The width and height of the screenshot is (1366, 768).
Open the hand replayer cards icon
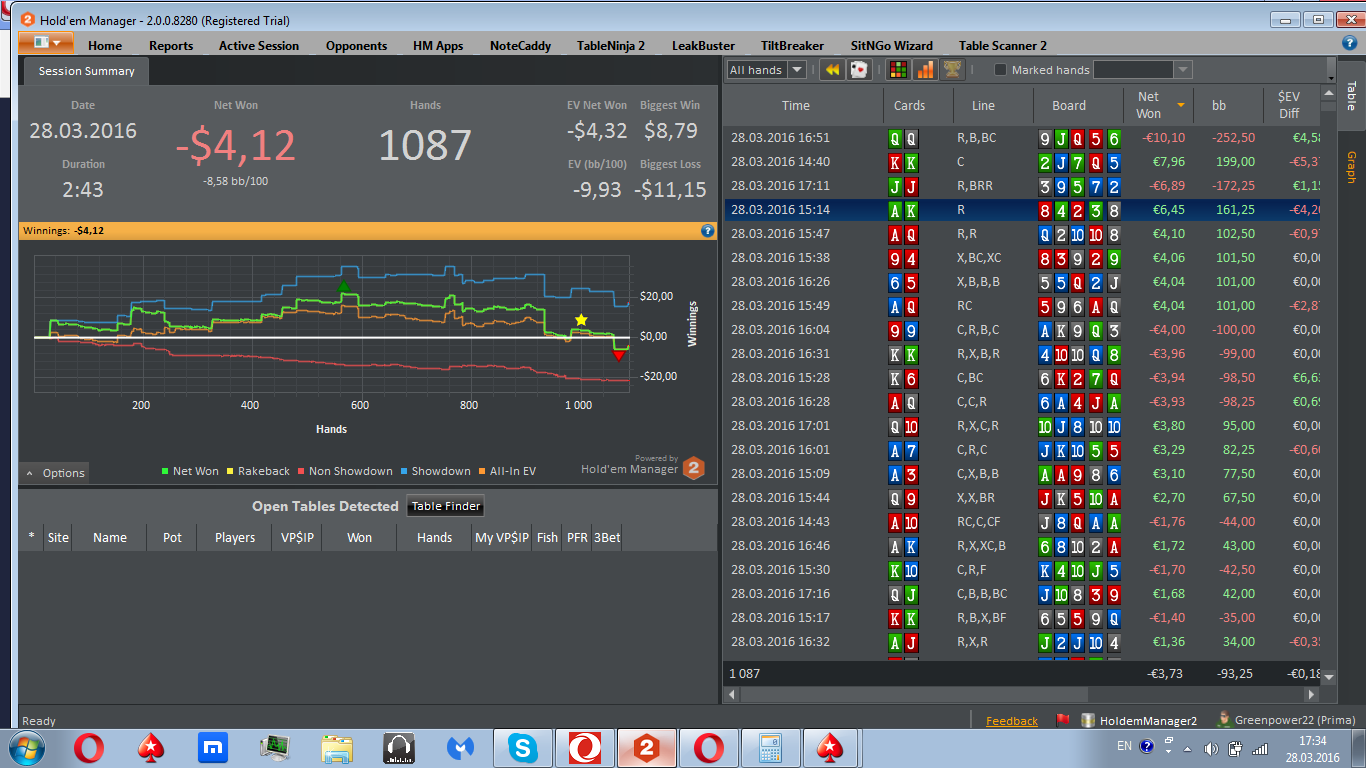pyautogui.click(x=859, y=70)
